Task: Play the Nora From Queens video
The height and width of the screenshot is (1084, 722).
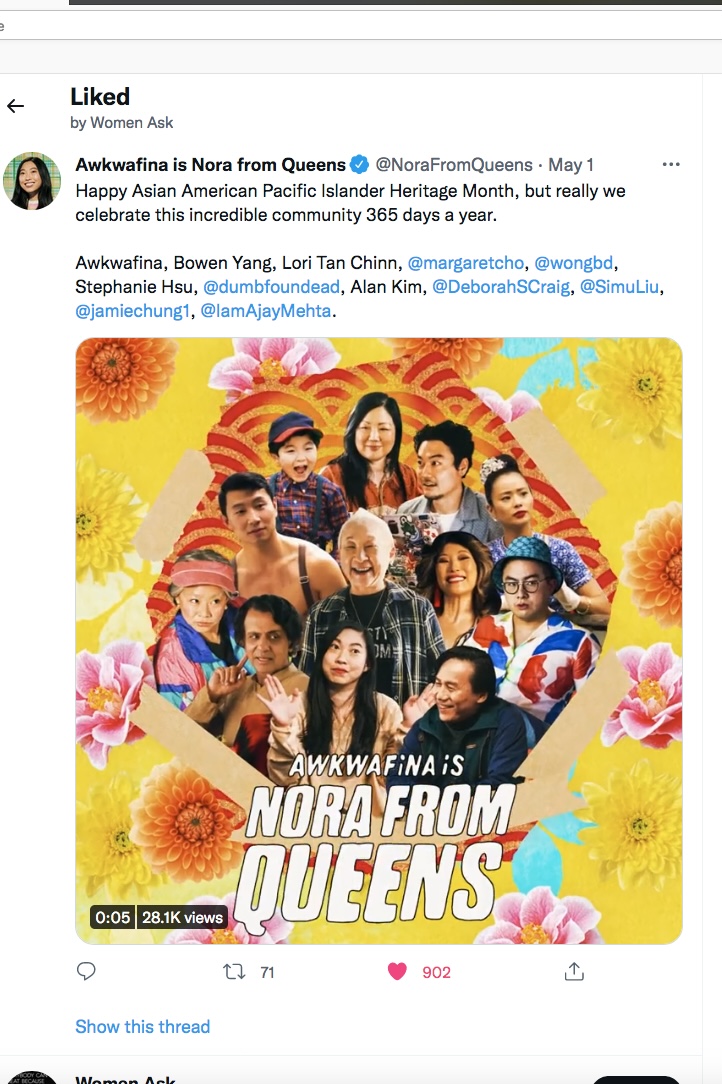Action: click(379, 641)
